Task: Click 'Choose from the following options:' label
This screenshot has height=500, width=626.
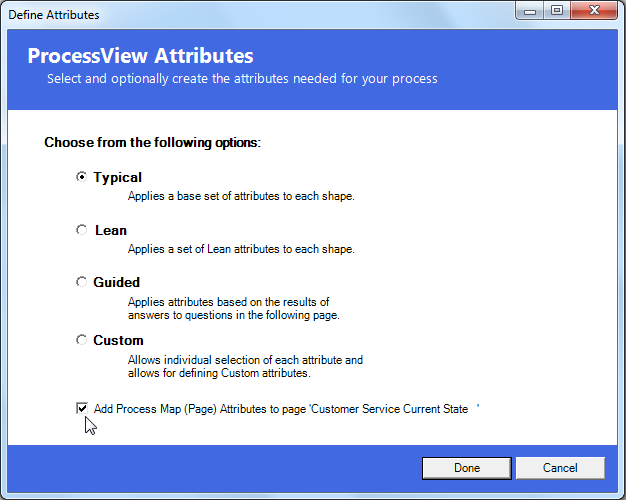Action: coord(153,143)
